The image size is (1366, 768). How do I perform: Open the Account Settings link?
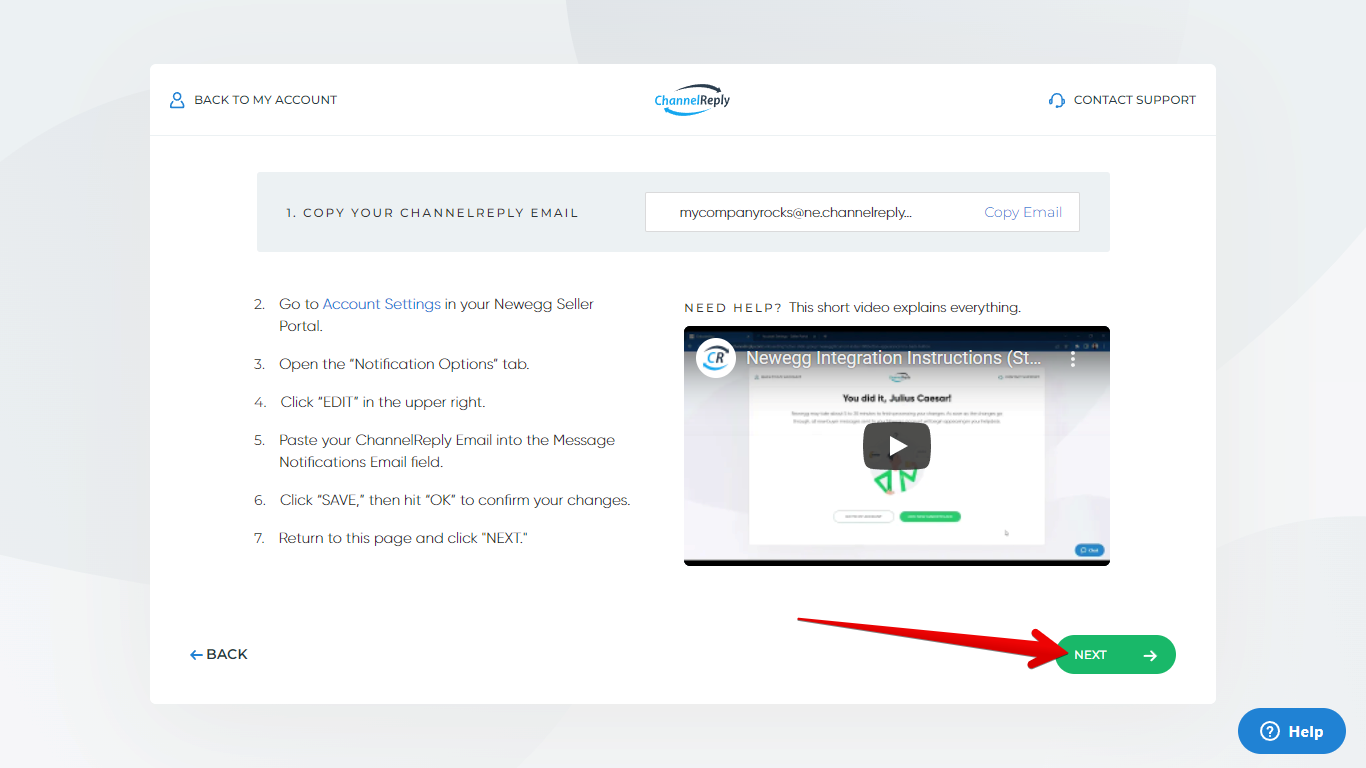[x=382, y=304]
